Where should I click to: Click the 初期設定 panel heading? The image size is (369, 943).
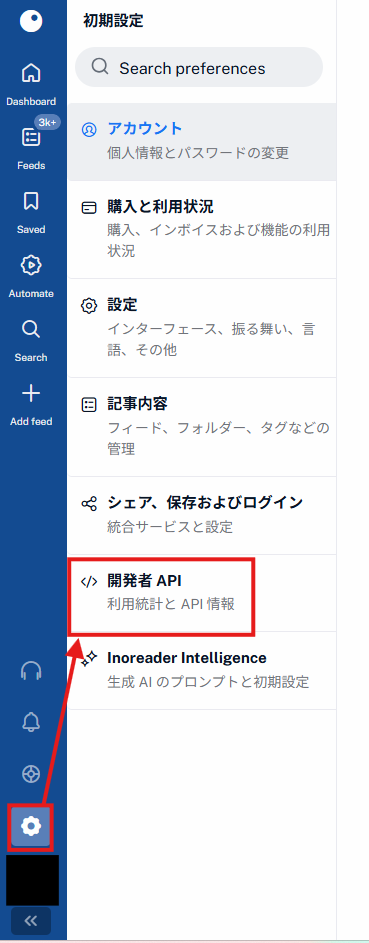[x=114, y=21]
